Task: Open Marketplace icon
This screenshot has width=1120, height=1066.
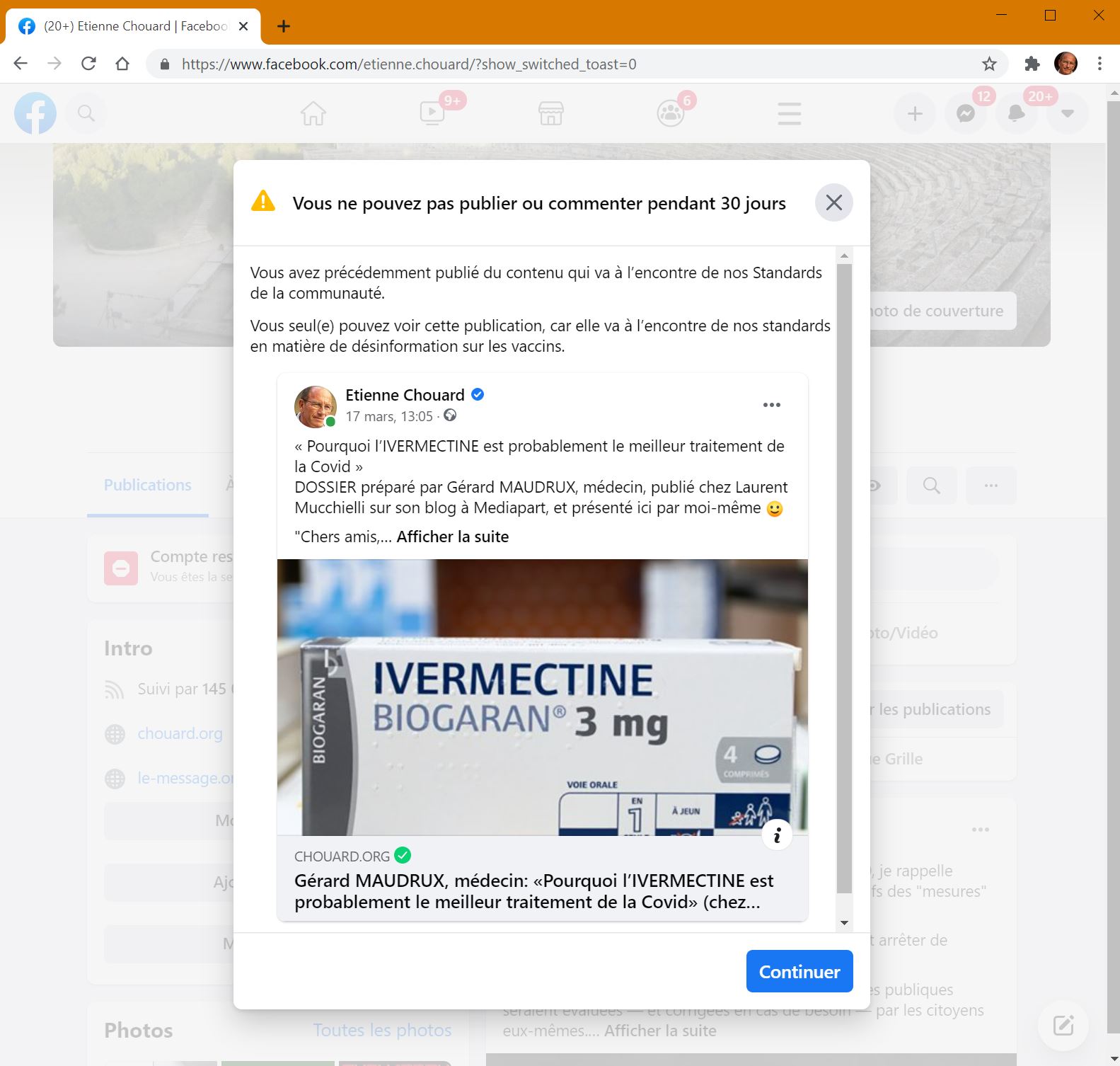Action: [x=551, y=113]
